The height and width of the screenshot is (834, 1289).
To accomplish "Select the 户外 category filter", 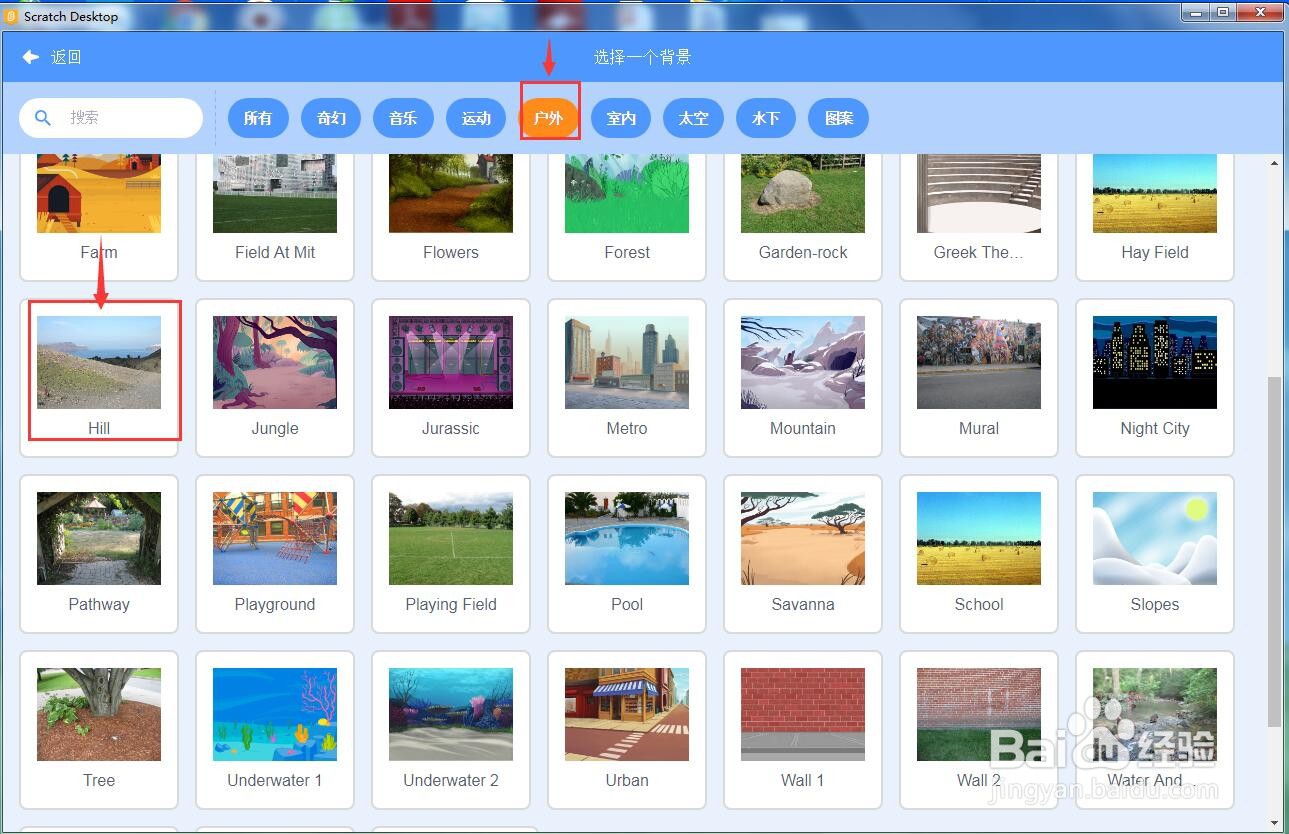I will (549, 118).
